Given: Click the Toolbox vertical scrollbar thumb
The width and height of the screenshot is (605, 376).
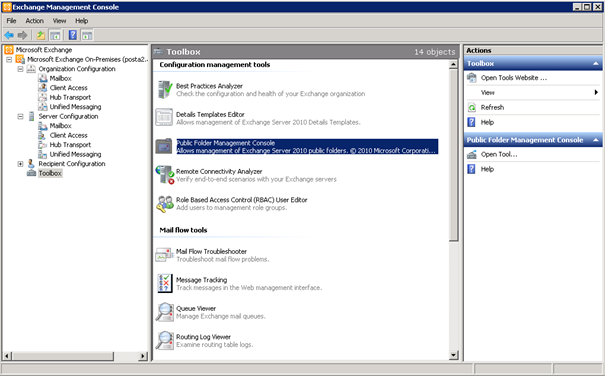Looking at the screenshot, I should (454, 155).
